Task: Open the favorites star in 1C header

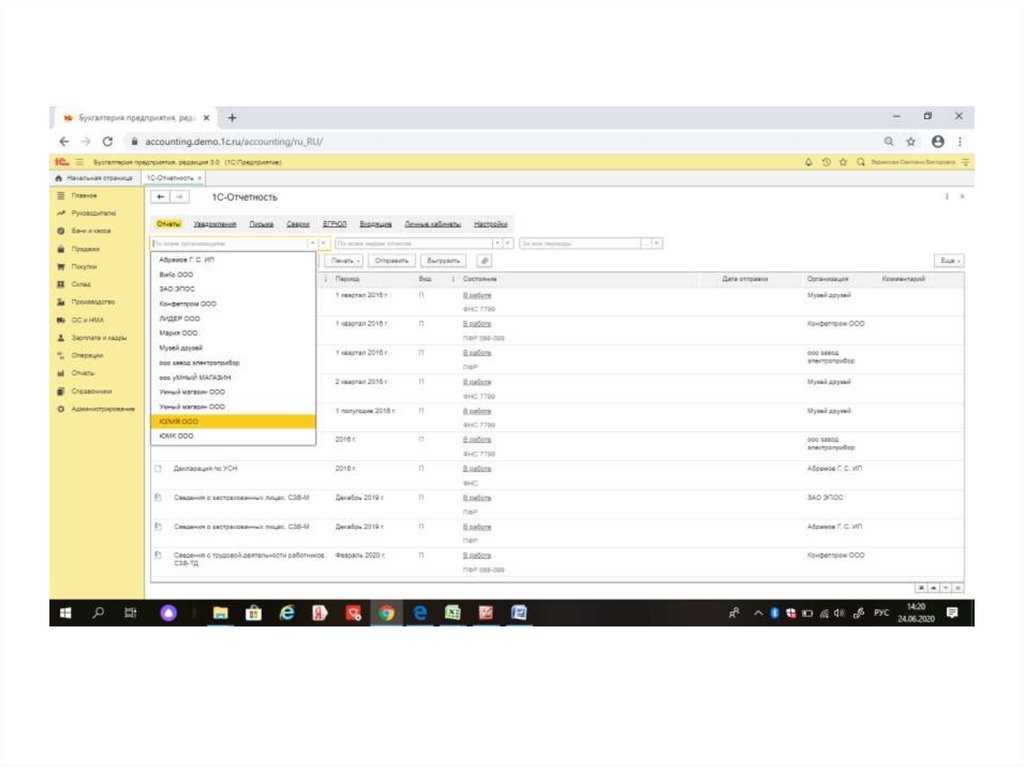Action: (843, 162)
